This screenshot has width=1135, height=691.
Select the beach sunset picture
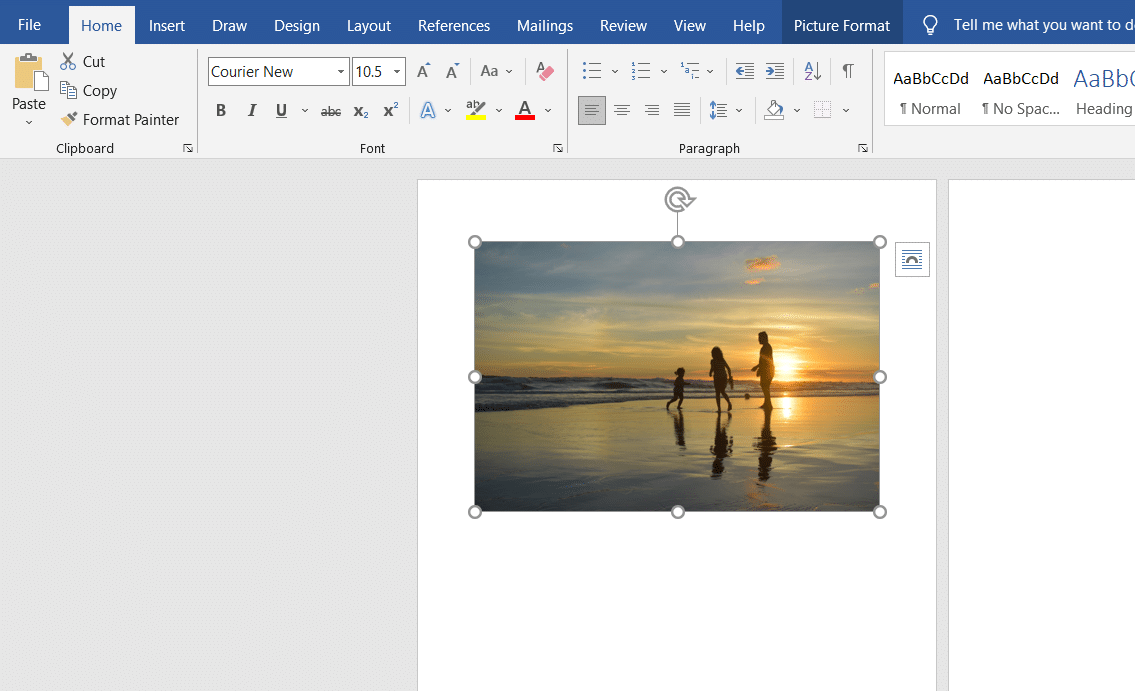click(677, 376)
